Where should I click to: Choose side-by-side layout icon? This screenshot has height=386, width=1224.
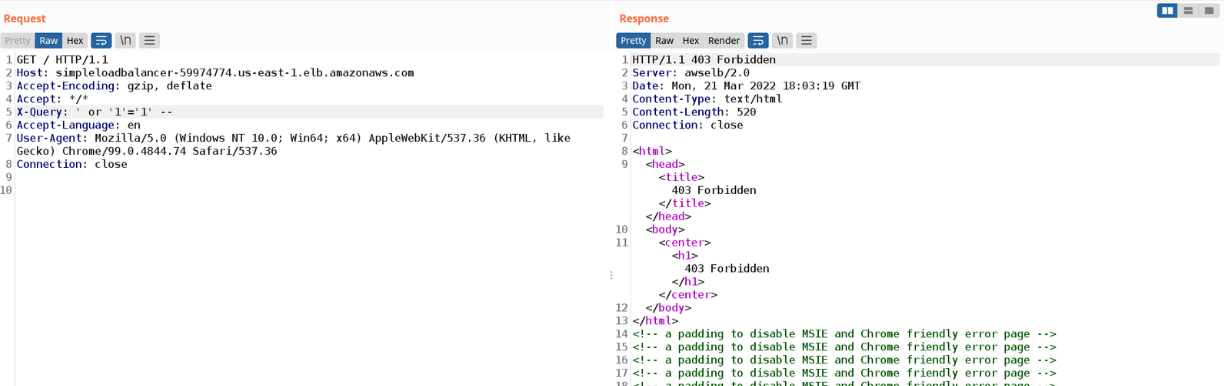tap(1167, 10)
